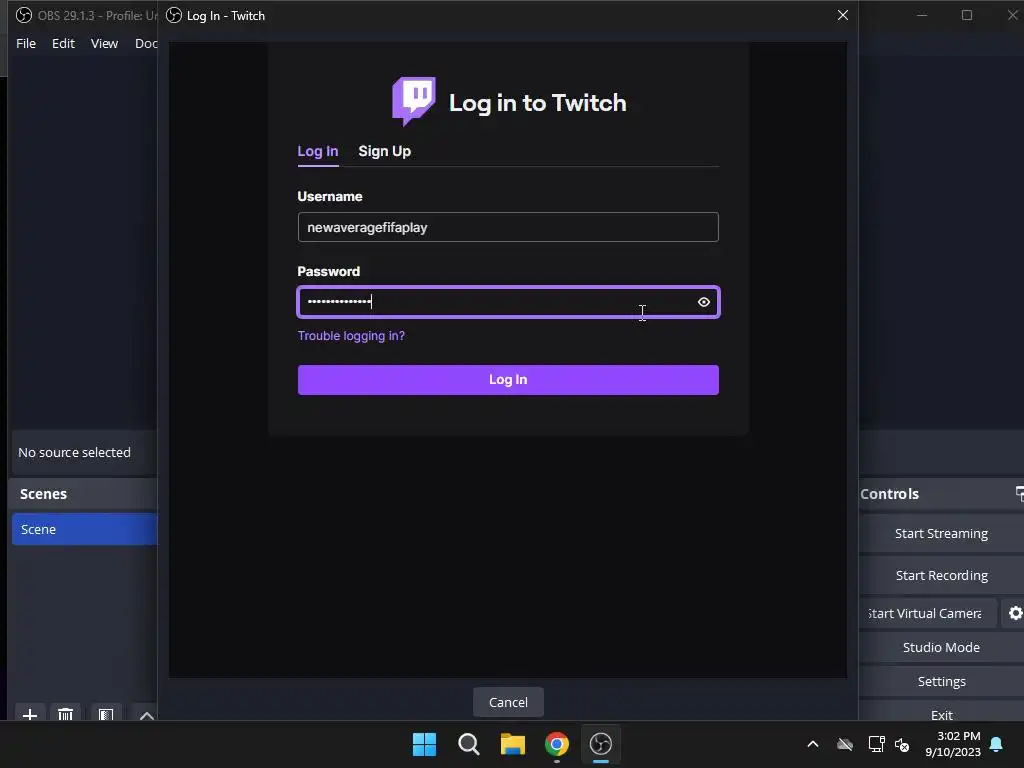This screenshot has height=768, width=1024.
Task: Minimize the OBS main window
Action: click(x=921, y=15)
